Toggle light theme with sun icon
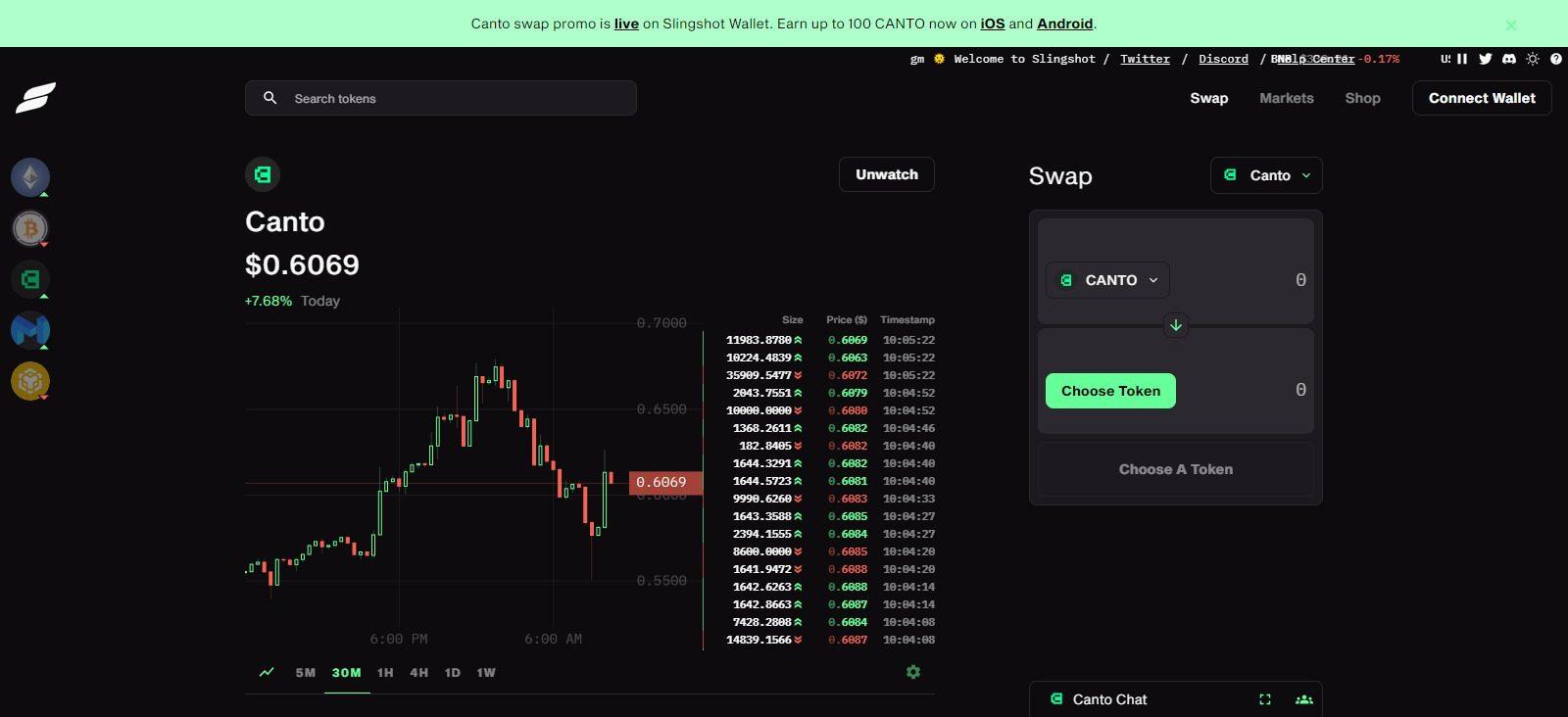 1533,59
